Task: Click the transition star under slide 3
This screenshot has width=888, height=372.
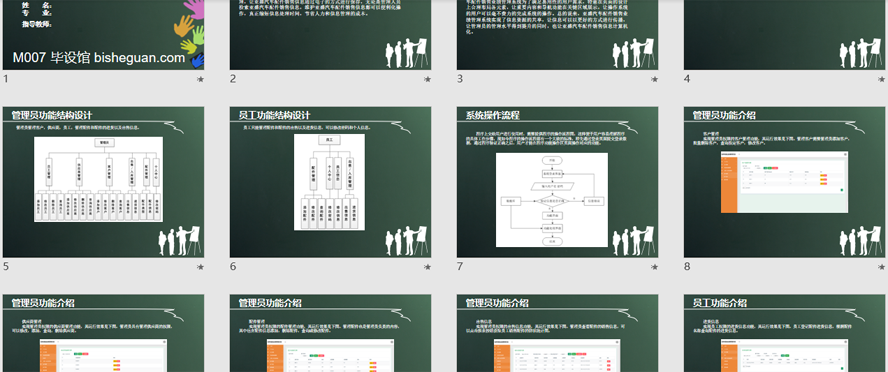Action: tap(655, 80)
